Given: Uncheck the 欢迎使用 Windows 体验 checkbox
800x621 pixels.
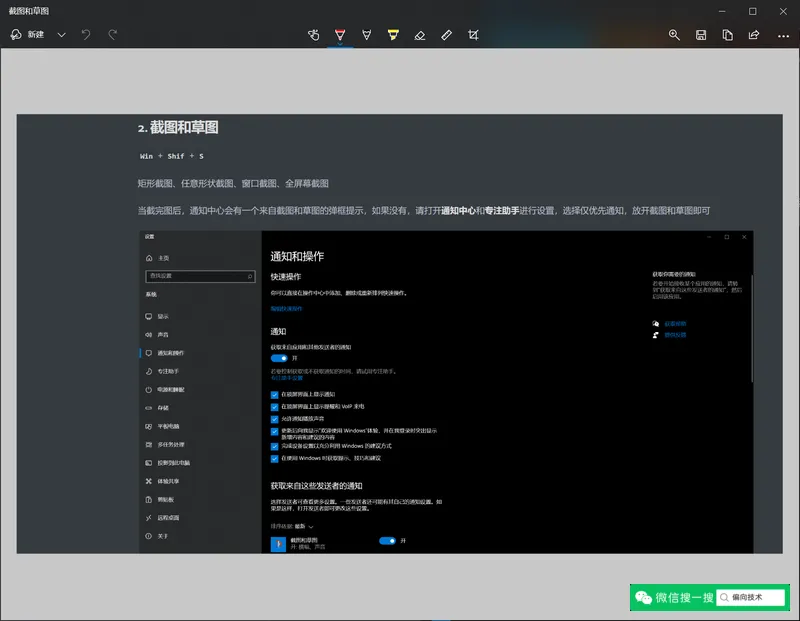Looking at the screenshot, I should (274, 432).
